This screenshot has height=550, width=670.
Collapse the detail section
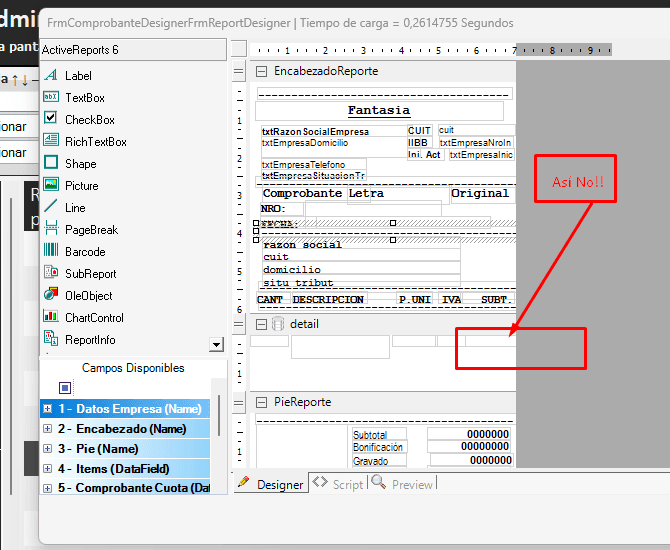point(261,324)
